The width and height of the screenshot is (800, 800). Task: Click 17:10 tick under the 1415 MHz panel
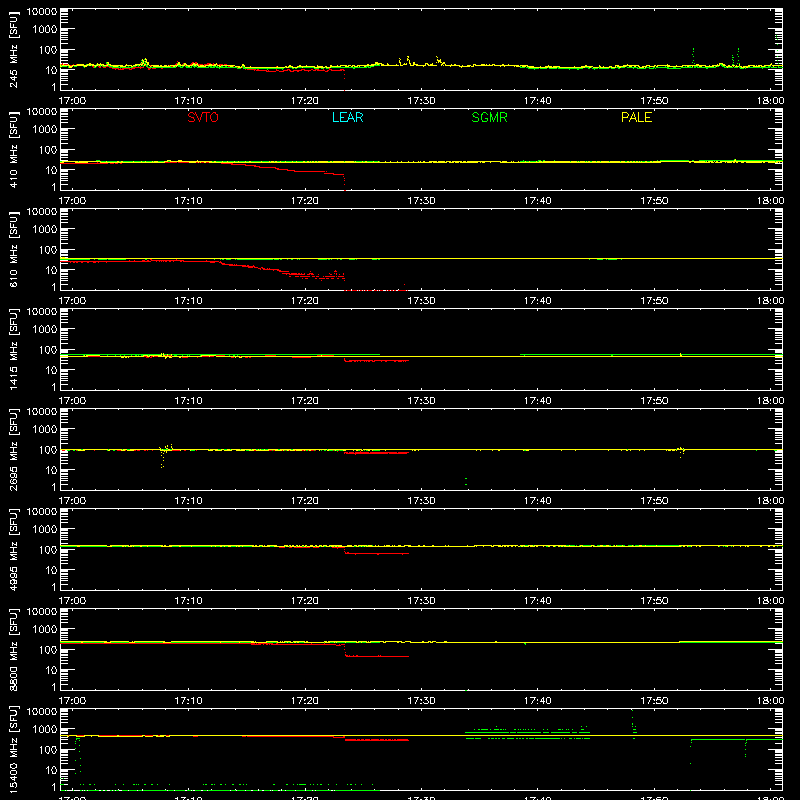coord(188,401)
